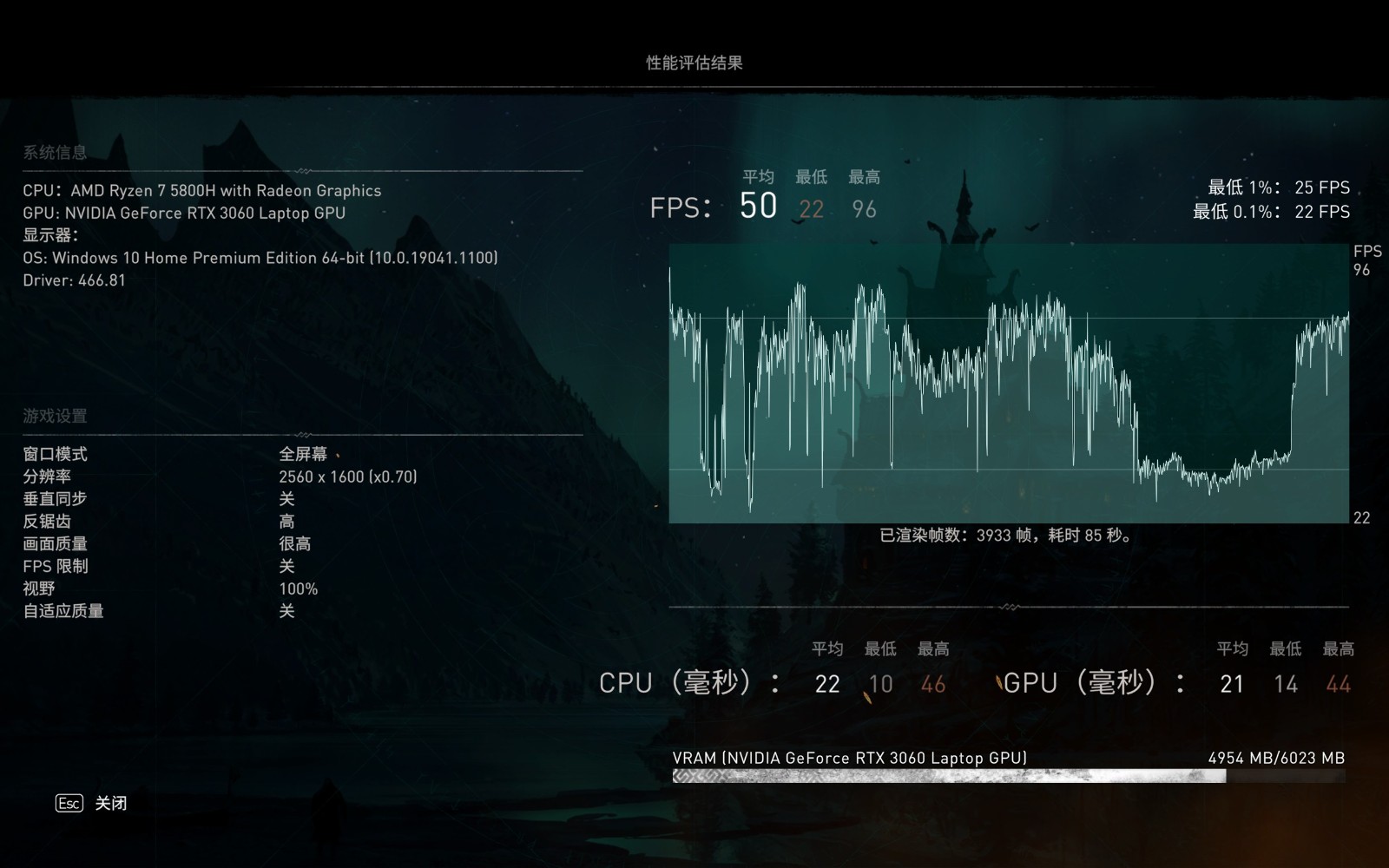Screen dimensions: 1389x868
Task: Click the VRAM NVIDIA GeForce RTX 3060 label
Action: (850, 758)
